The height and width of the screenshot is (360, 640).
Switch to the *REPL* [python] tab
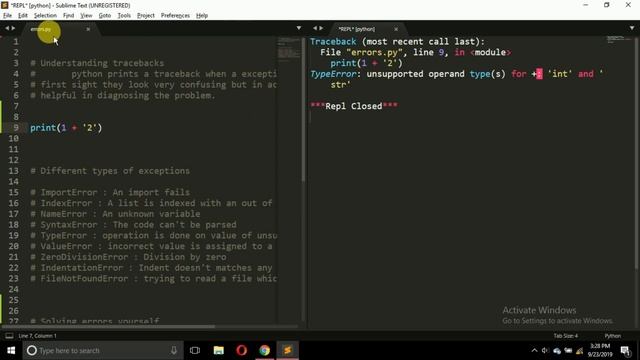click(x=356, y=29)
